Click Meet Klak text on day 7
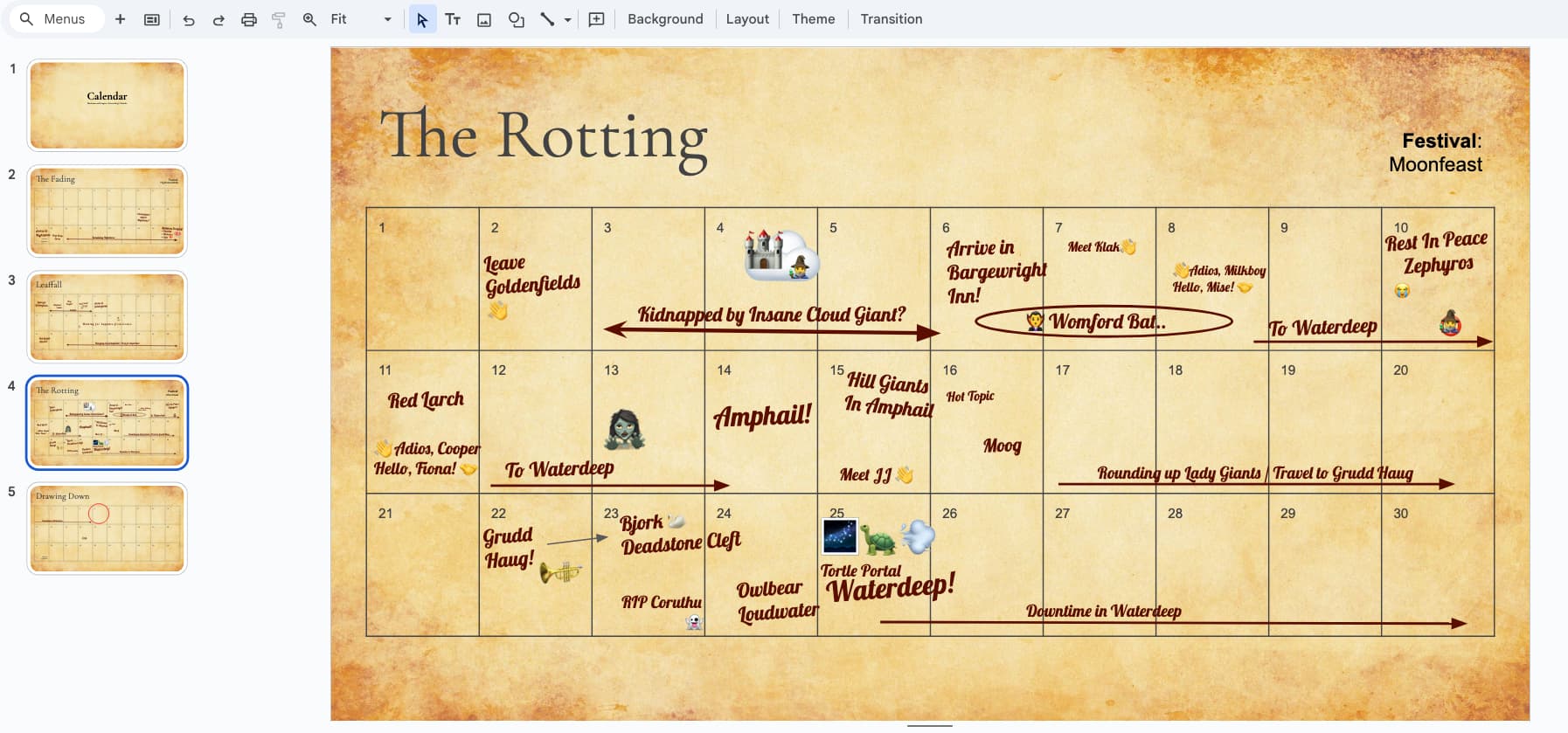The height and width of the screenshot is (733, 1568). (1093, 247)
